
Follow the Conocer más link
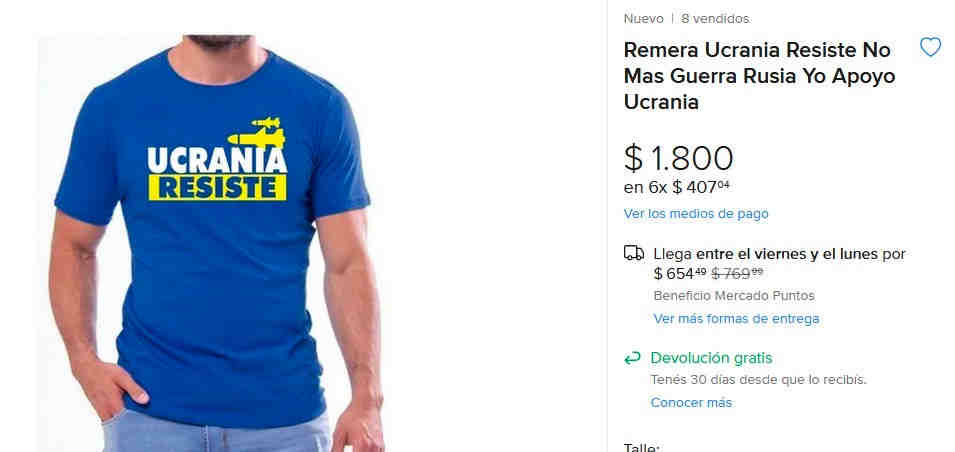pyautogui.click(x=691, y=403)
